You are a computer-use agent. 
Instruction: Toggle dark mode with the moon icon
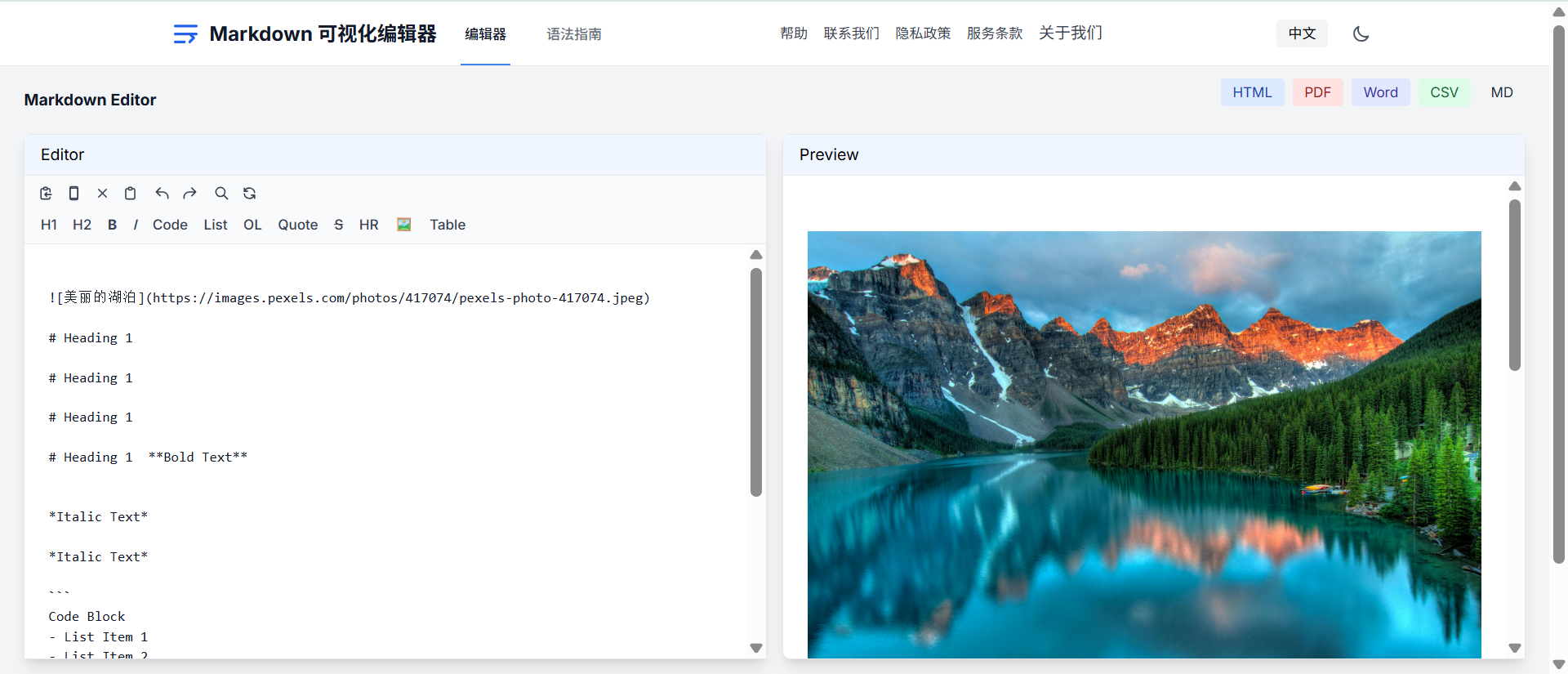point(1361,33)
